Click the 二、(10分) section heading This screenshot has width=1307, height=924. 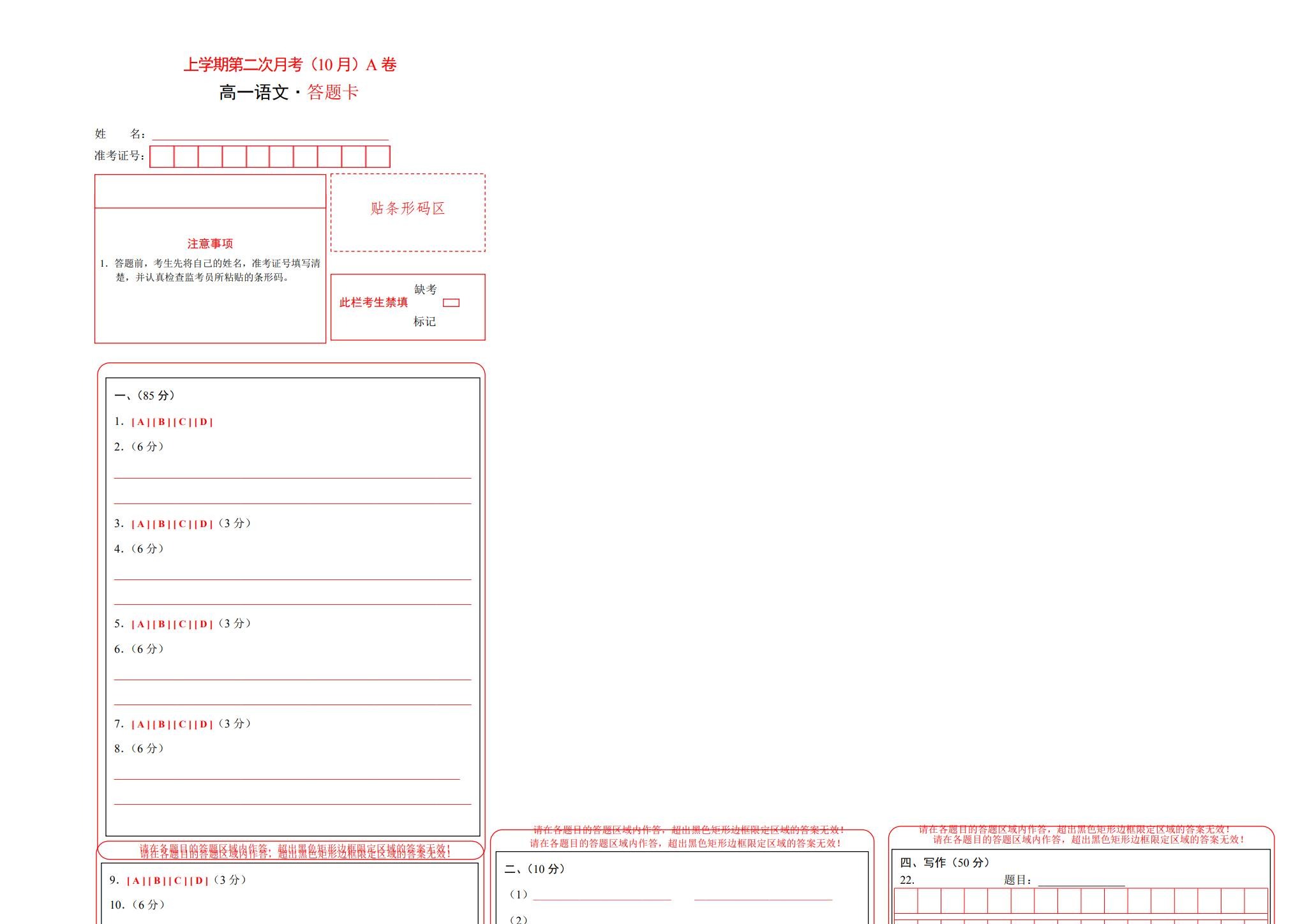[x=535, y=869]
